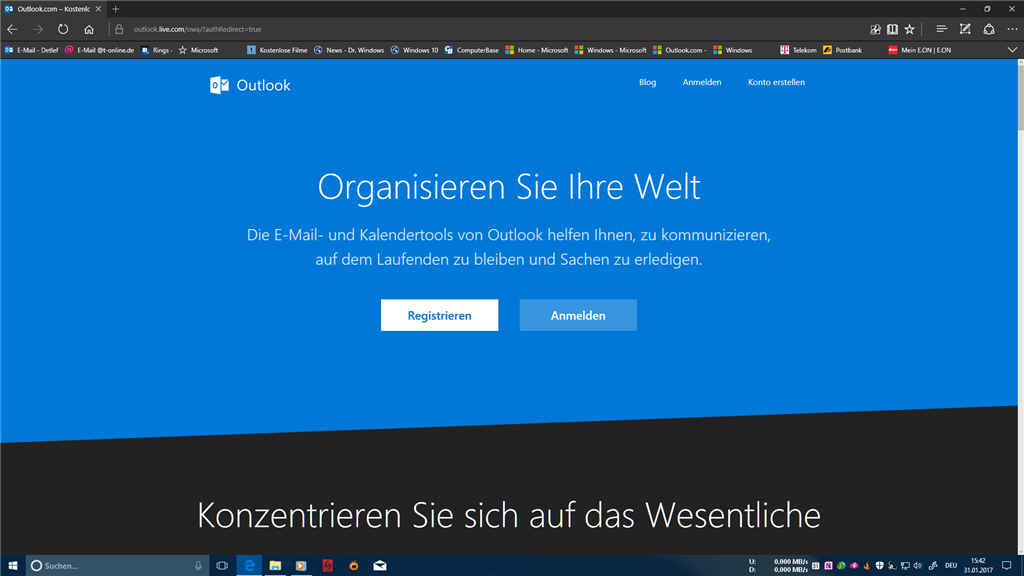
Task: Open File Explorer from the taskbar
Action: [275, 566]
